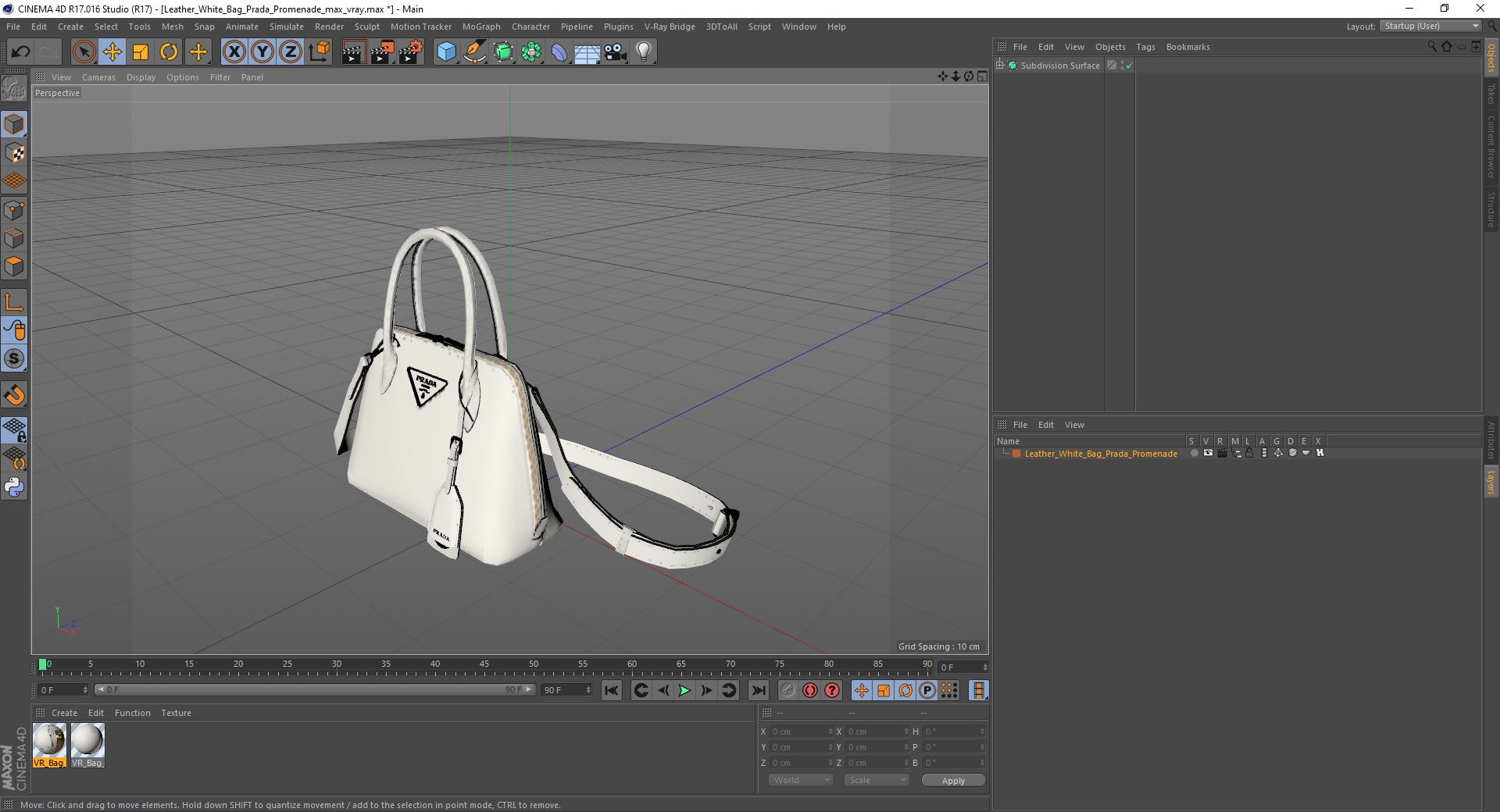Screen dimensions: 1500x812
Task: Toggle Subdivision Surface enable checkmark
Action: coord(1129,66)
